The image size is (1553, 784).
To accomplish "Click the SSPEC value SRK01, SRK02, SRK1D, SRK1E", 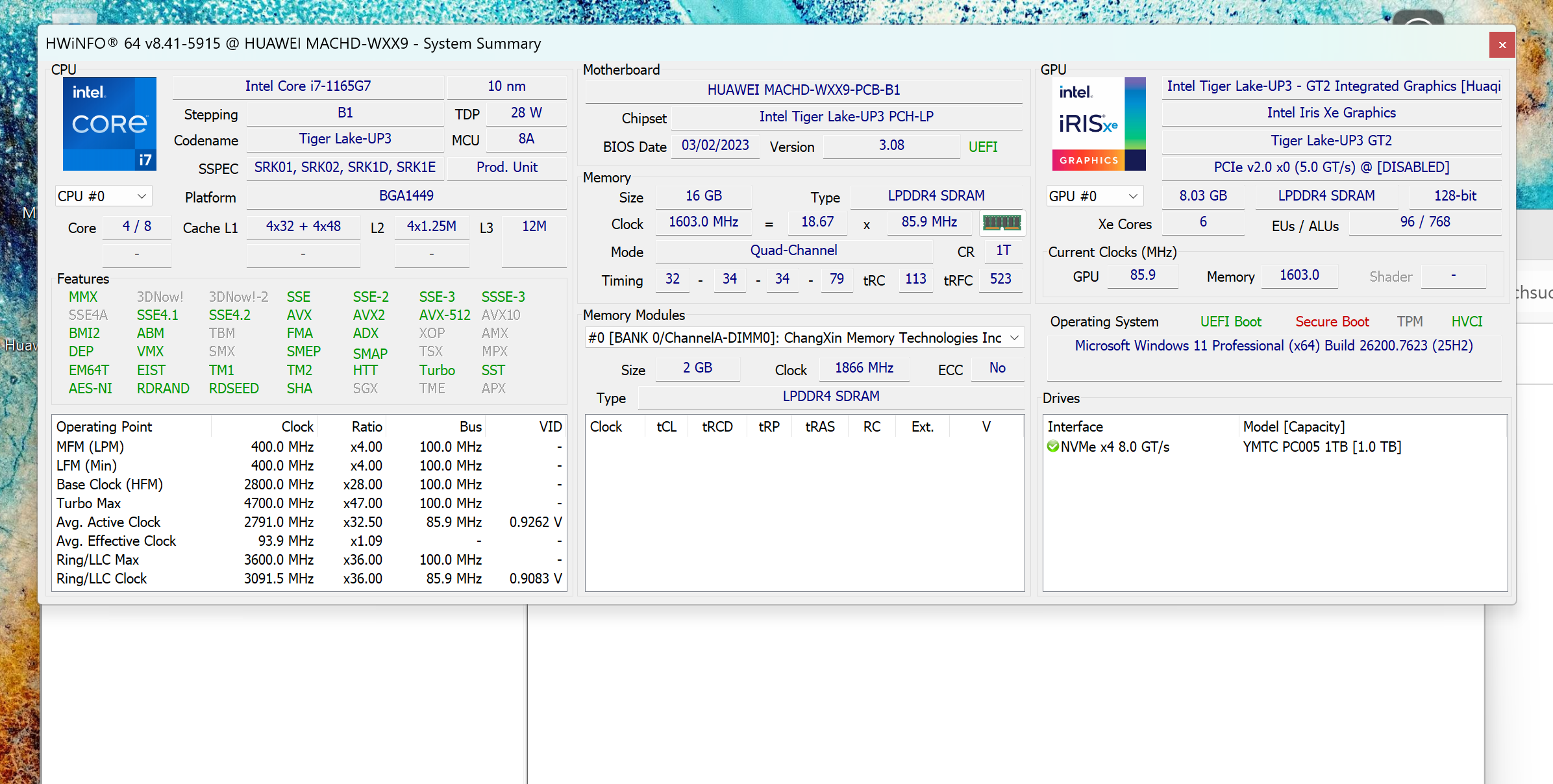I will click(345, 167).
